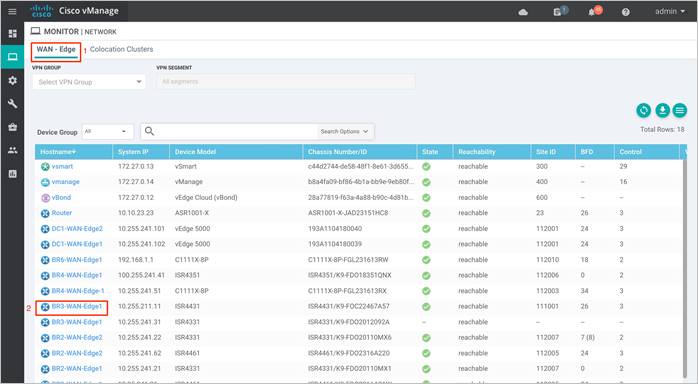Open the Configuration gear sidebar icon

pos(12,80)
